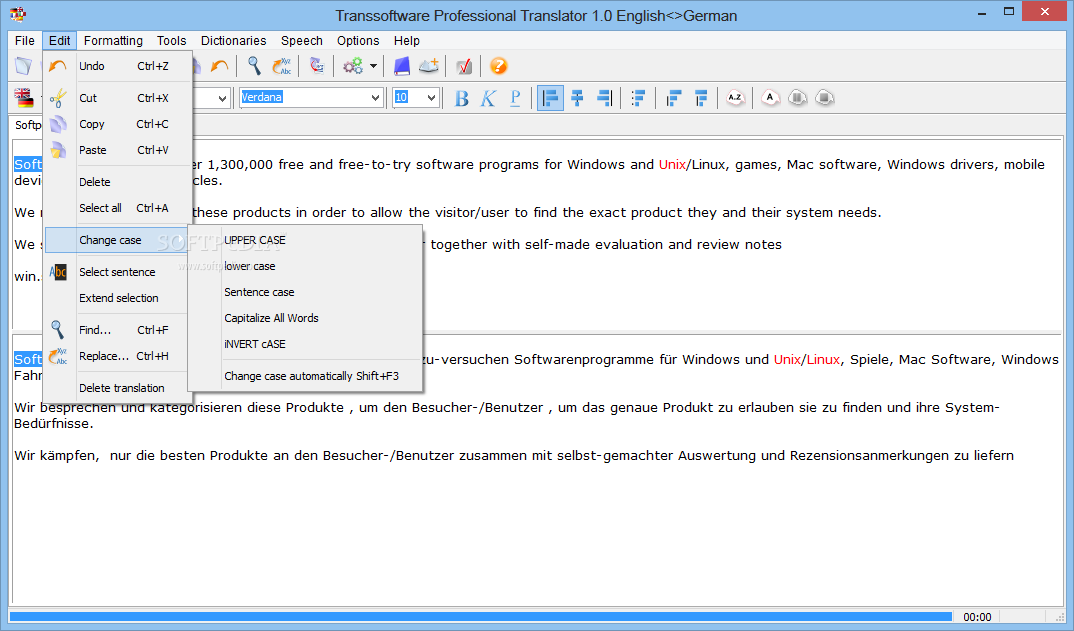Select Capitalize All Words from the submenu
1074x631 pixels.
click(x=305, y=319)
